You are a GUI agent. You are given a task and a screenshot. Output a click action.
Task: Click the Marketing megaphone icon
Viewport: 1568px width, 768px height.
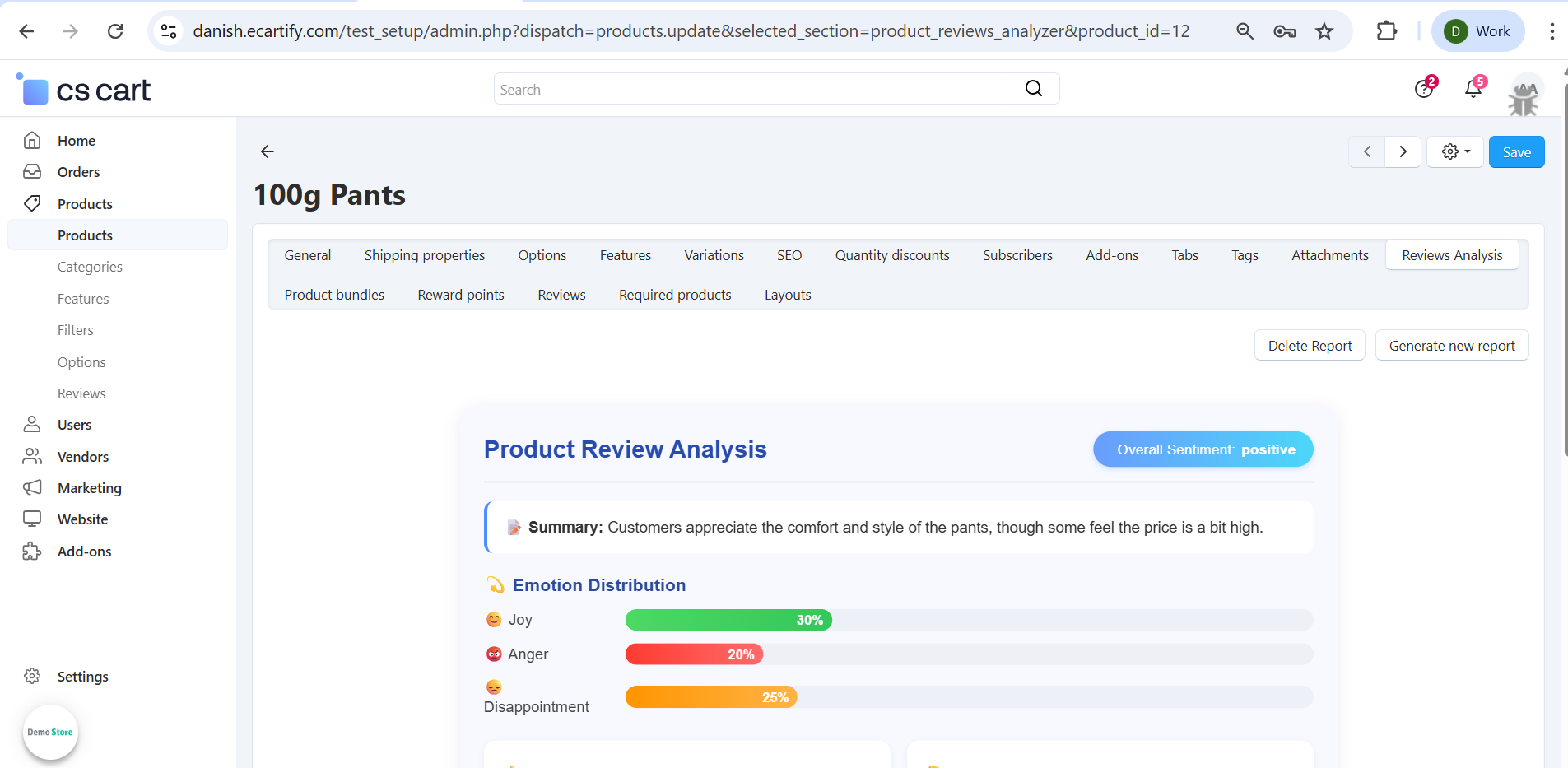pyautogui.click(x=32, y=488)
